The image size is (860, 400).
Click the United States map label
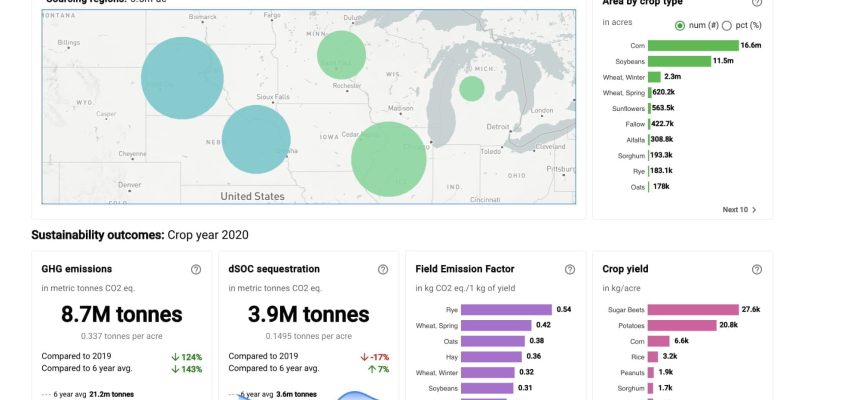pyautogui.click(x=252, y=196)
